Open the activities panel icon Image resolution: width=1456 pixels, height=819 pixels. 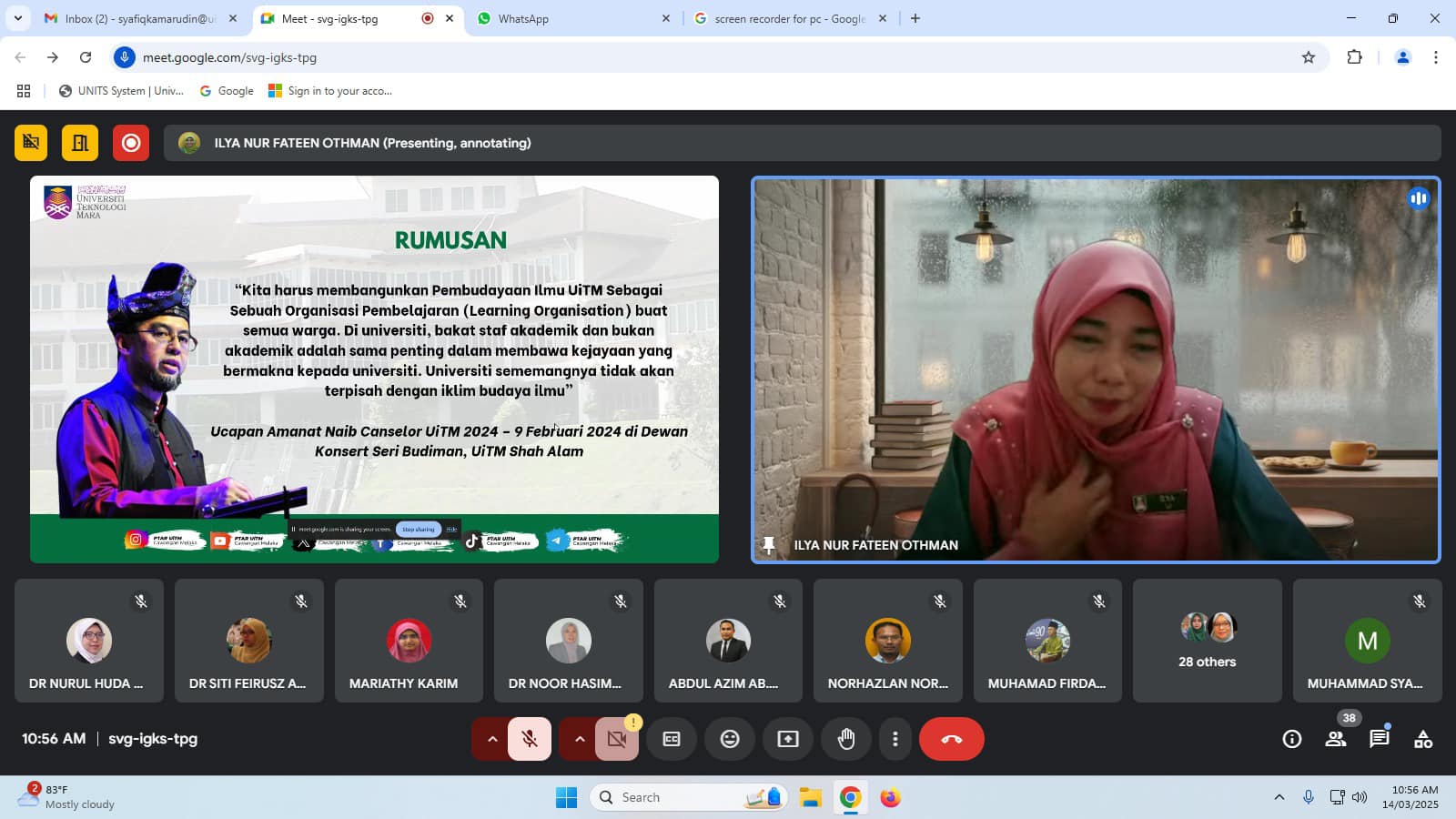tap(1423, 739)
